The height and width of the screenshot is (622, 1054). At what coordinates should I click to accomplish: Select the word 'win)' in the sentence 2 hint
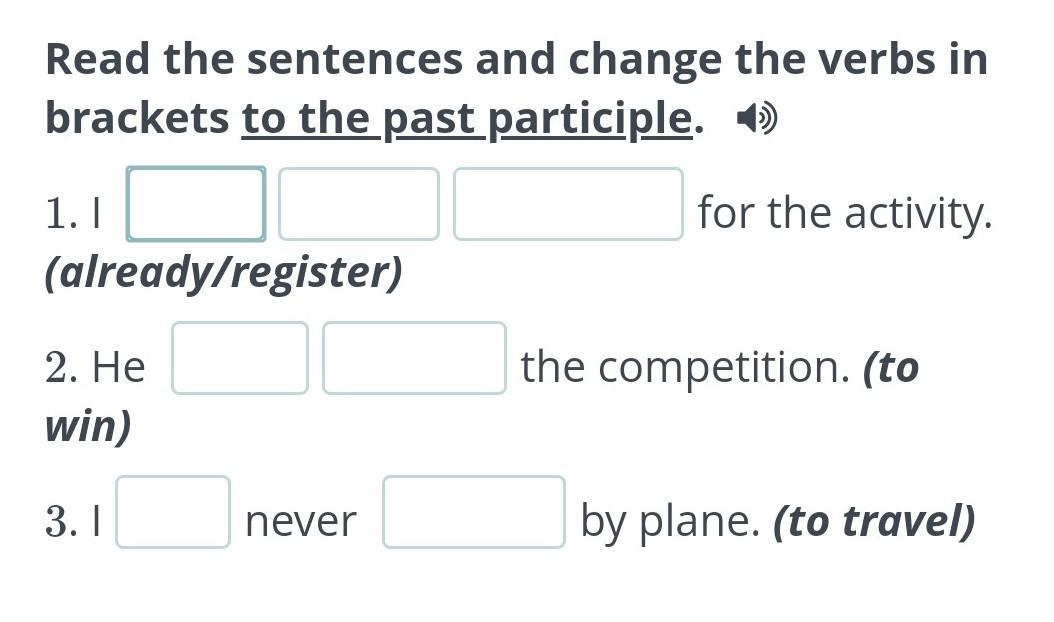(88, 426)
